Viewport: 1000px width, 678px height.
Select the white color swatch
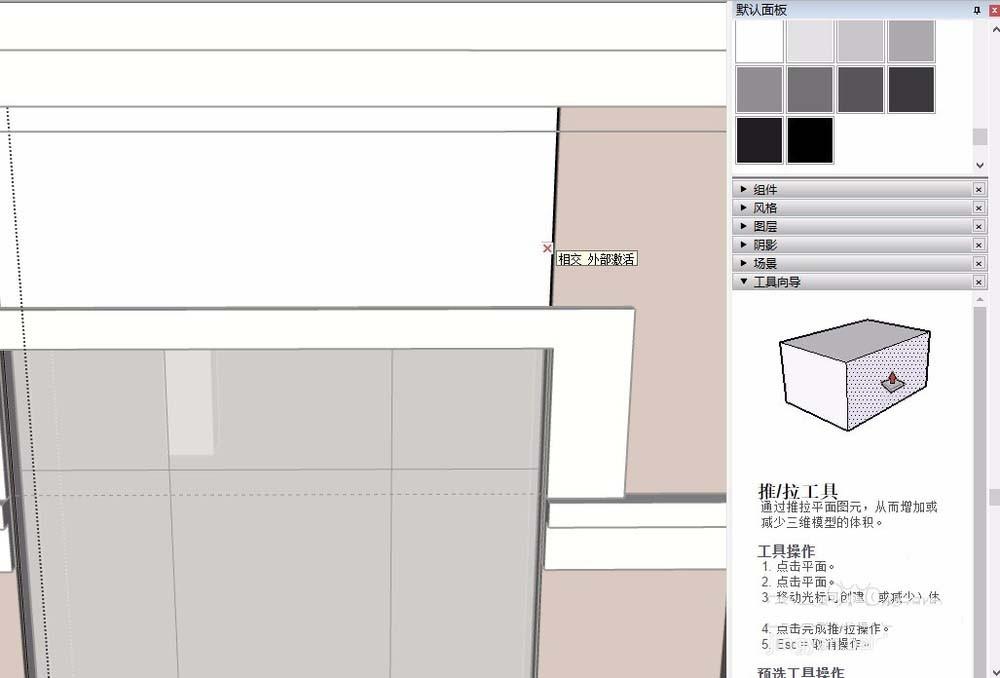759,40
